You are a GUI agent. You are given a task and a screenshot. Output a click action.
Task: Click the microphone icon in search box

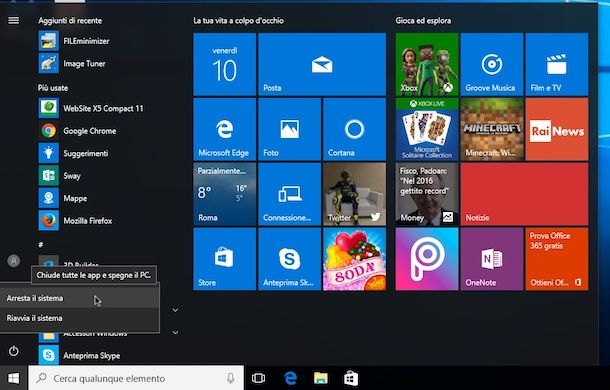click(231, 378)
